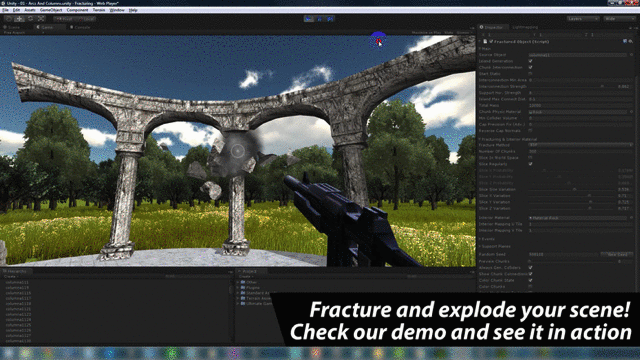Toggle Start Static checkbox
The height and width of the screenshot is (360, 640).
(x=531, y=73)
